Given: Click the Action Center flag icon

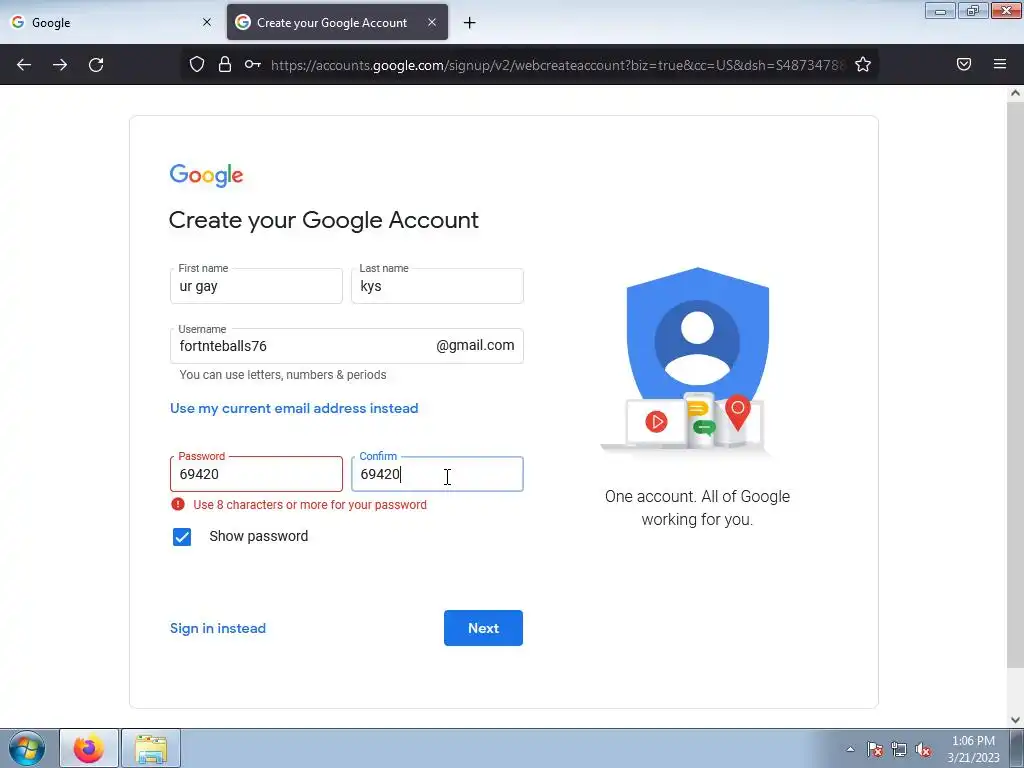Looking at the screenshot, I should 874,749.
